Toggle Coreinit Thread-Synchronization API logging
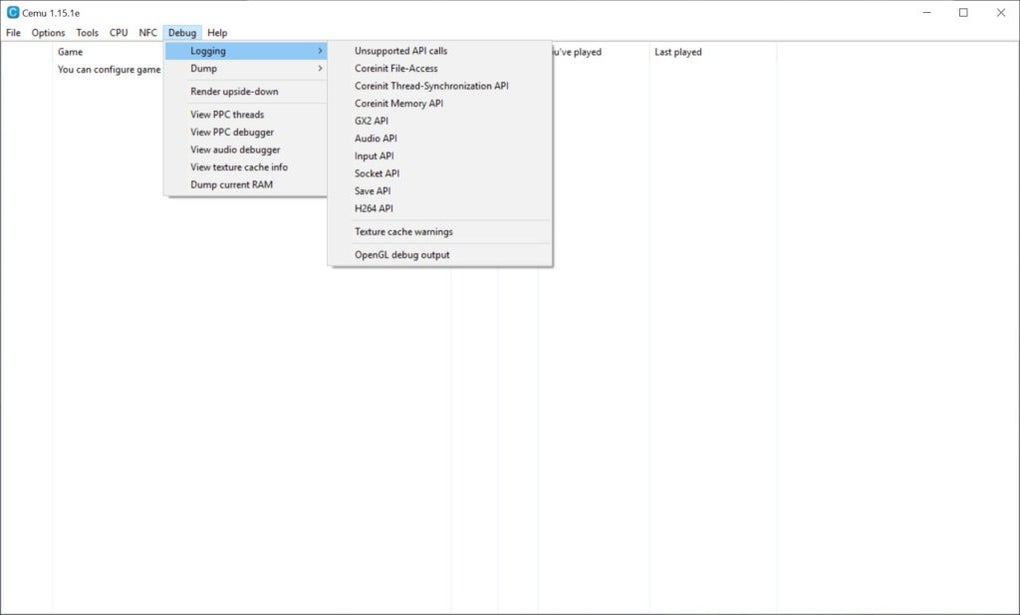Image resolution: width=1020 pixels, height=615 pixels. tap(440, 86)
